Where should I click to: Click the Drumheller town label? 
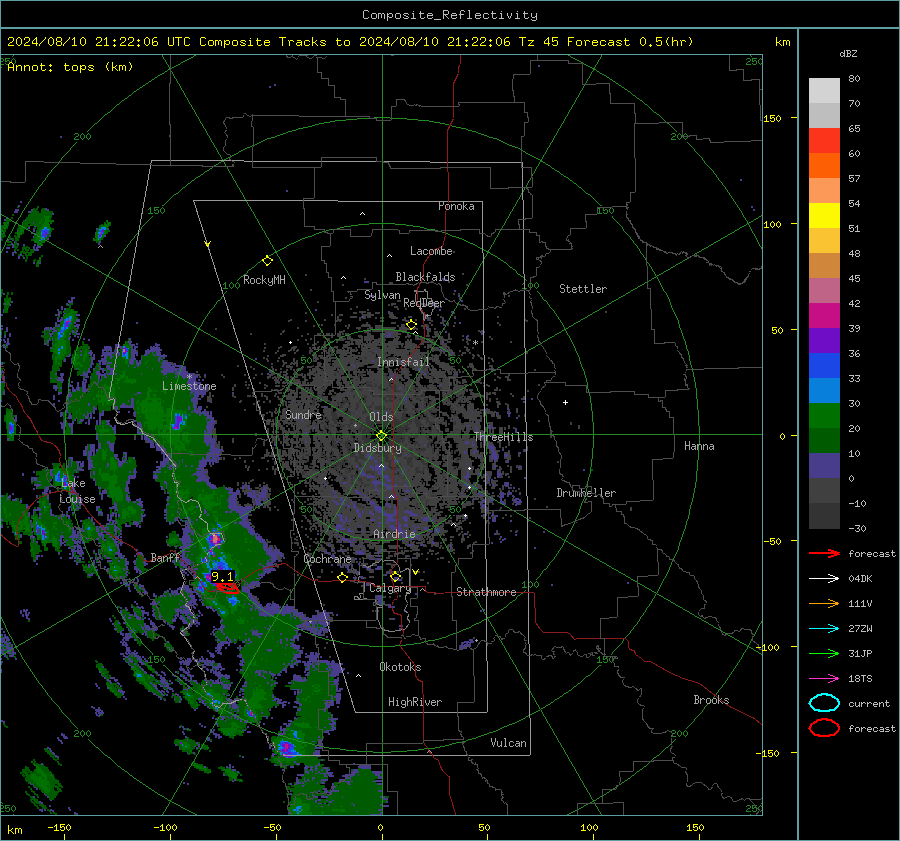[586, 493]
